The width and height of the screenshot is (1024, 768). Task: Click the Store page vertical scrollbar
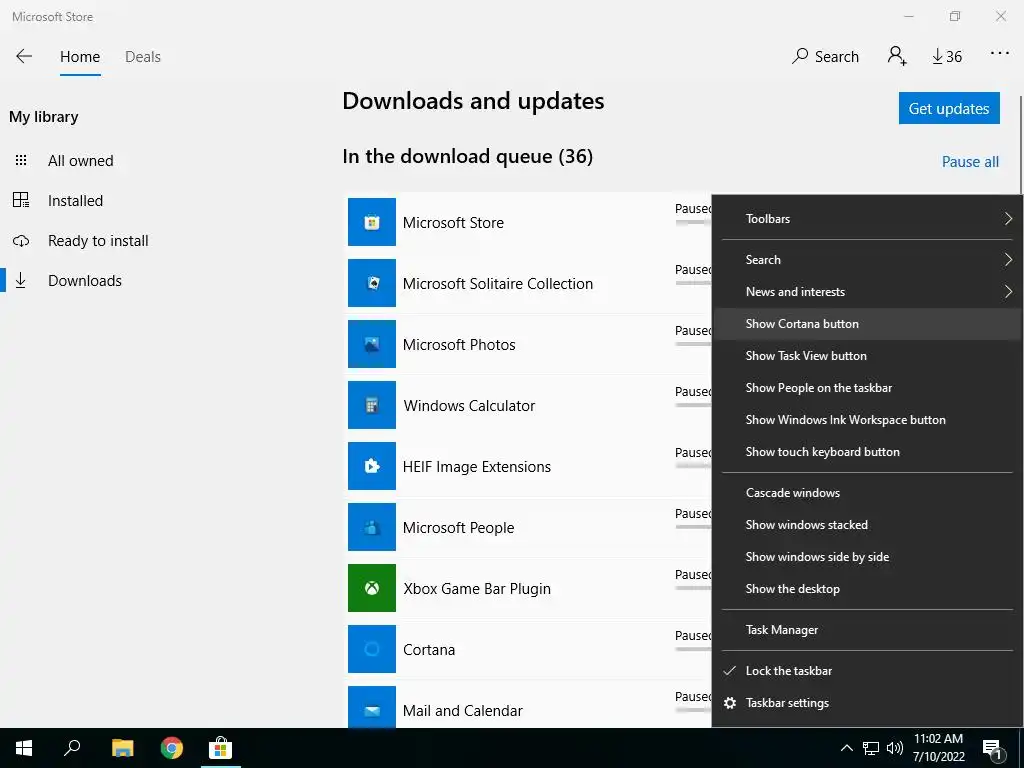(x=1019, y=145)
